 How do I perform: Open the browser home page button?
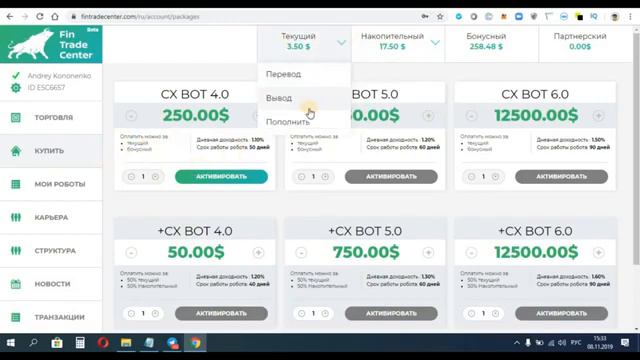[x=55, y=17]
